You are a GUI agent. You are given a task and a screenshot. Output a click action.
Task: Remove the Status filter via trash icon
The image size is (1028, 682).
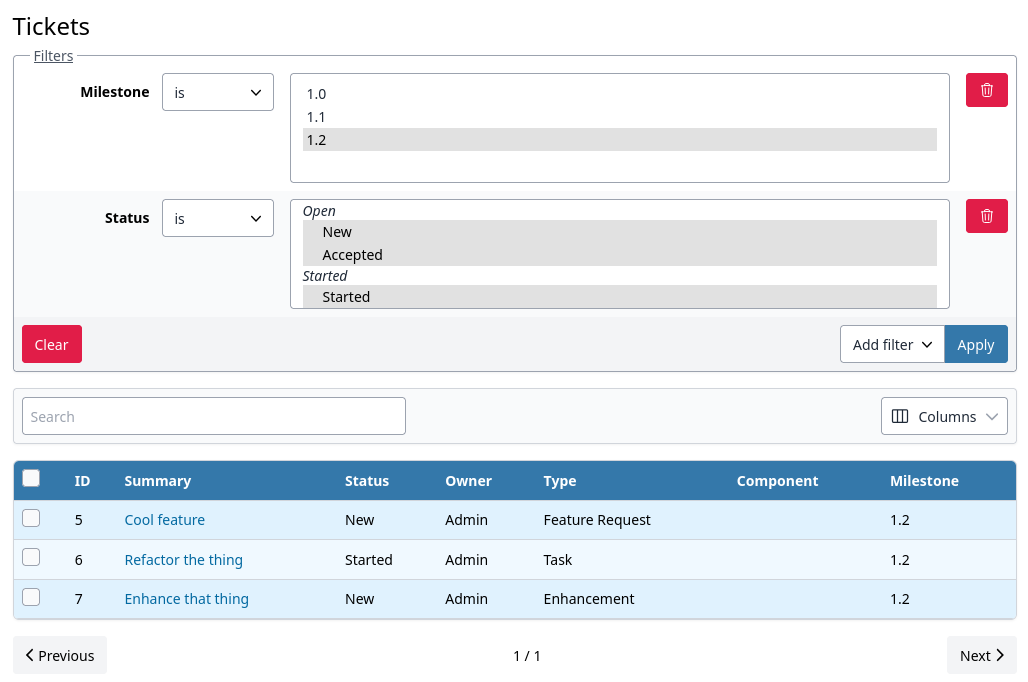(986, 216)
